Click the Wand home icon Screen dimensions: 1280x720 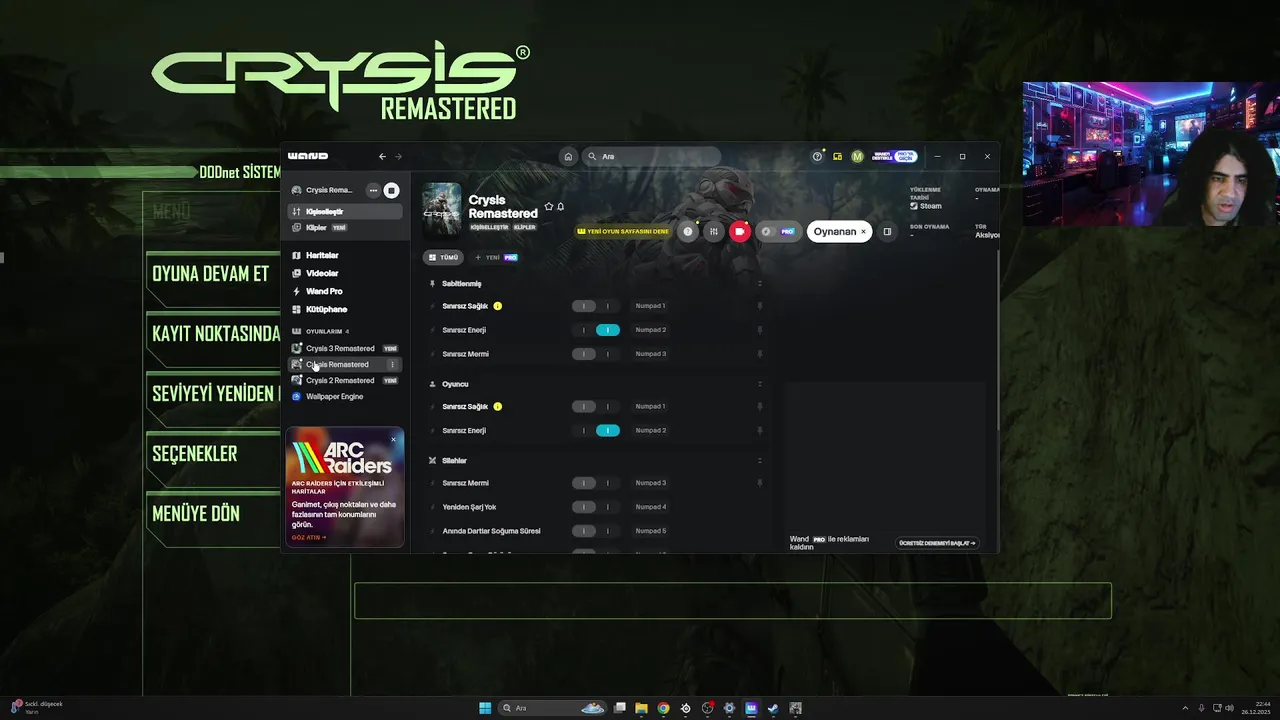click(568, 156)
